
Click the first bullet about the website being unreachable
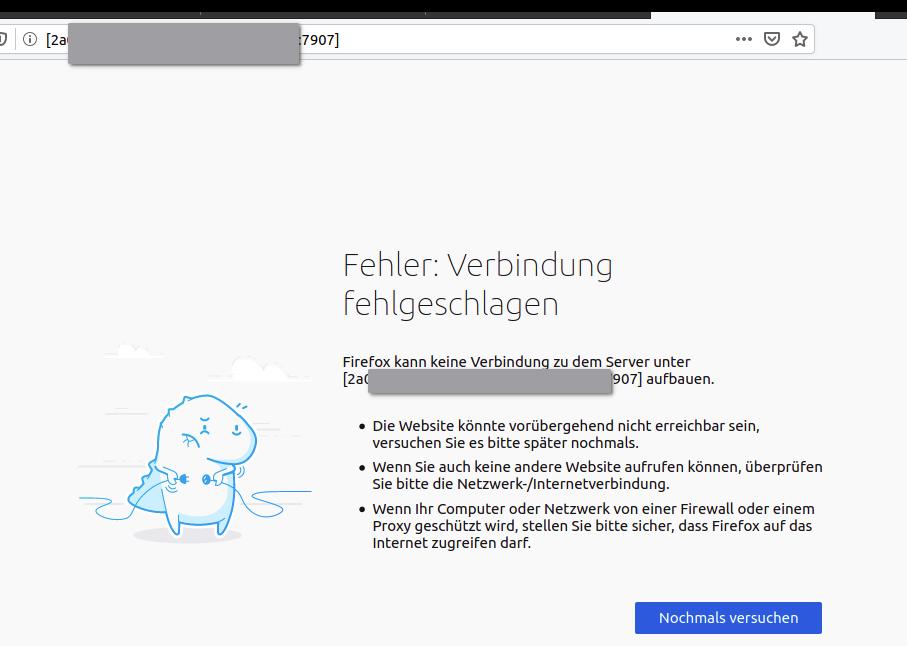pyautogui.click(x=560, y=433)
